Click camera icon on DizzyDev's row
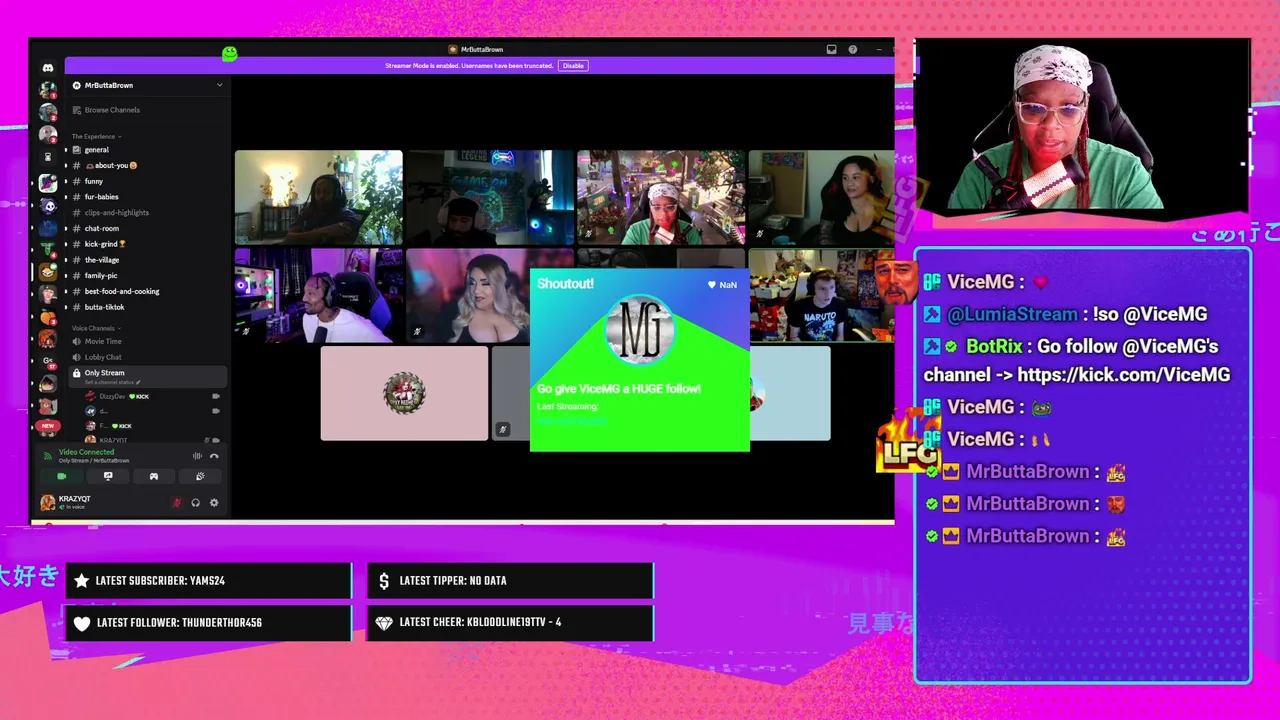 216,396
